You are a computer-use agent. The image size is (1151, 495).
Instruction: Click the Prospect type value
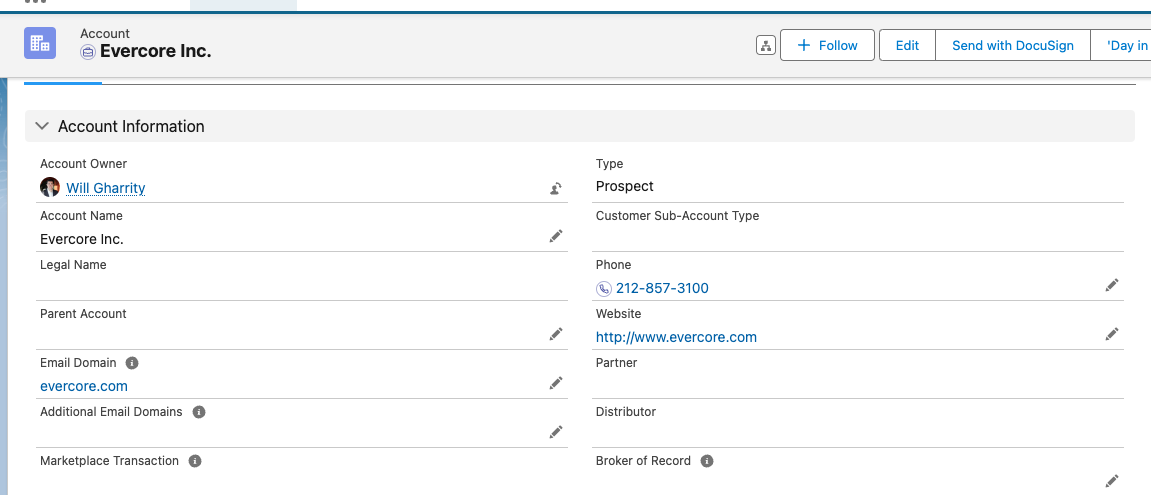[625, 187]
